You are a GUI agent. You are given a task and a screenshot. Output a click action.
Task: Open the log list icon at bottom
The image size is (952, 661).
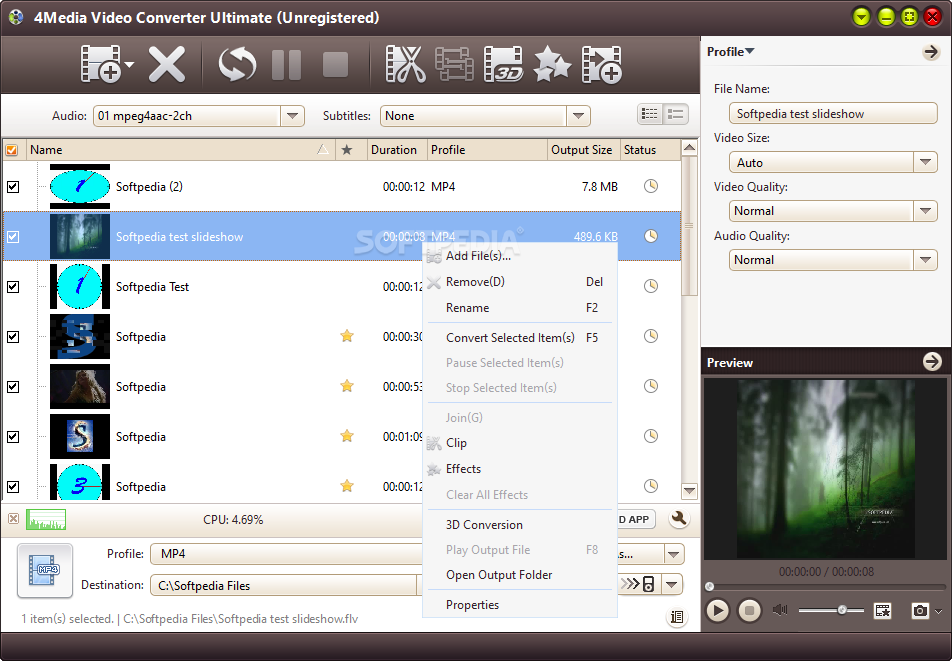click(x=677, y=618)
